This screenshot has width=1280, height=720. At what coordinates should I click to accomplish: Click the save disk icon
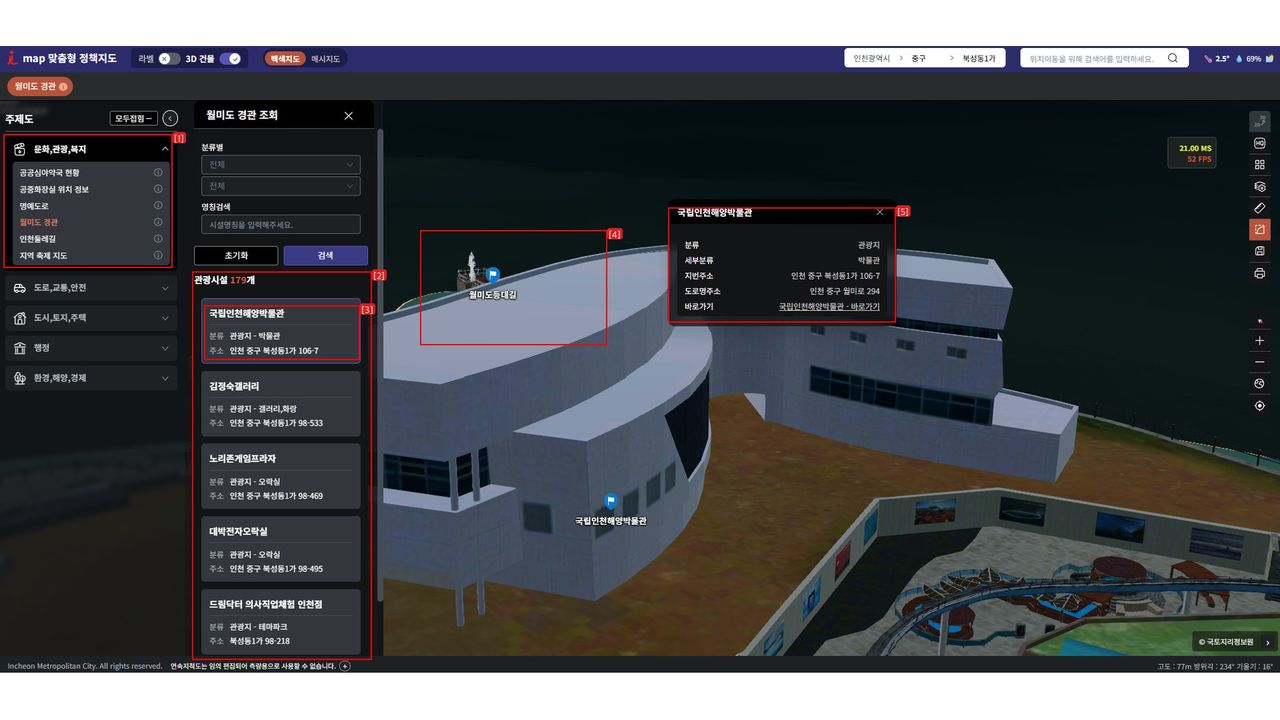[x=1259, y=251]
